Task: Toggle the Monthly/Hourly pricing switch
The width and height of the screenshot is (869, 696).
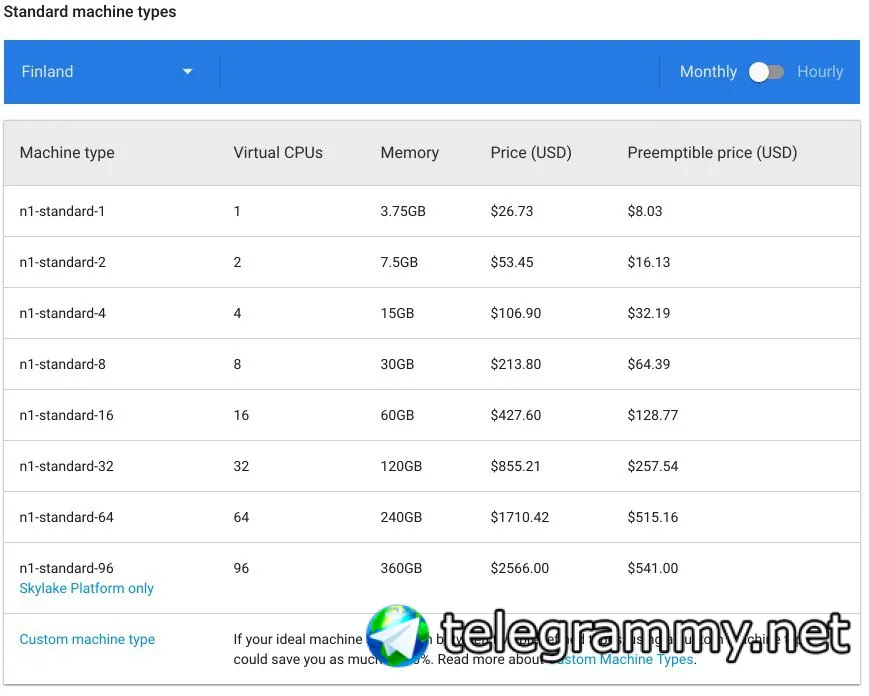Action: click(x=766, y=72)
